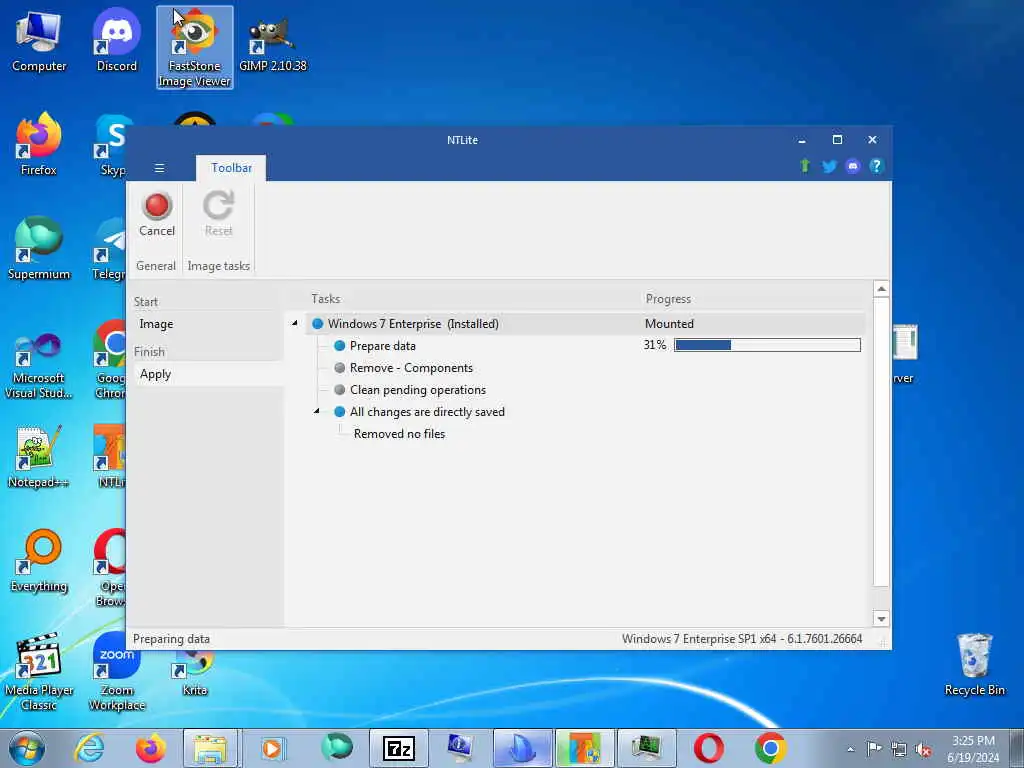
Task: Select Apply page in left sidebar
Action: click(155, 374)
